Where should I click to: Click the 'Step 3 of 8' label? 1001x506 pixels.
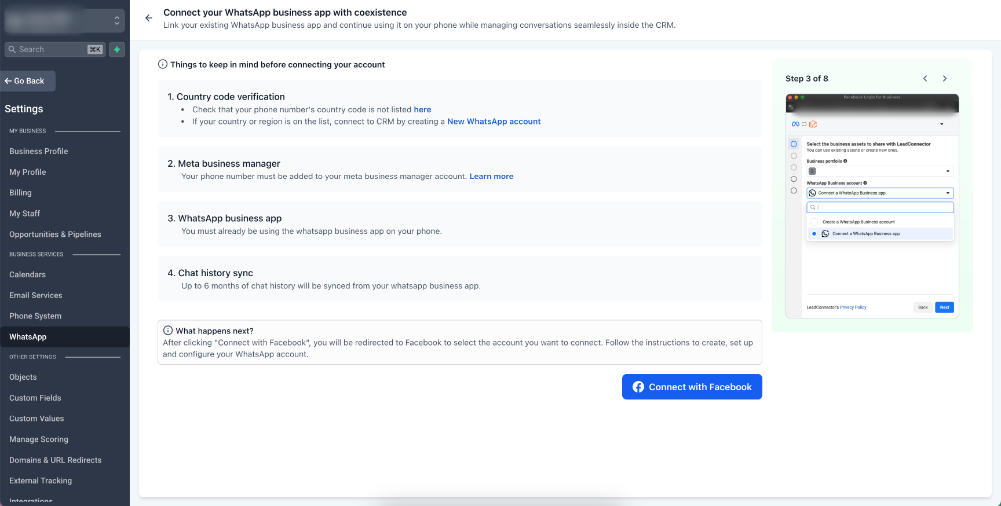[x=807, y=78]
